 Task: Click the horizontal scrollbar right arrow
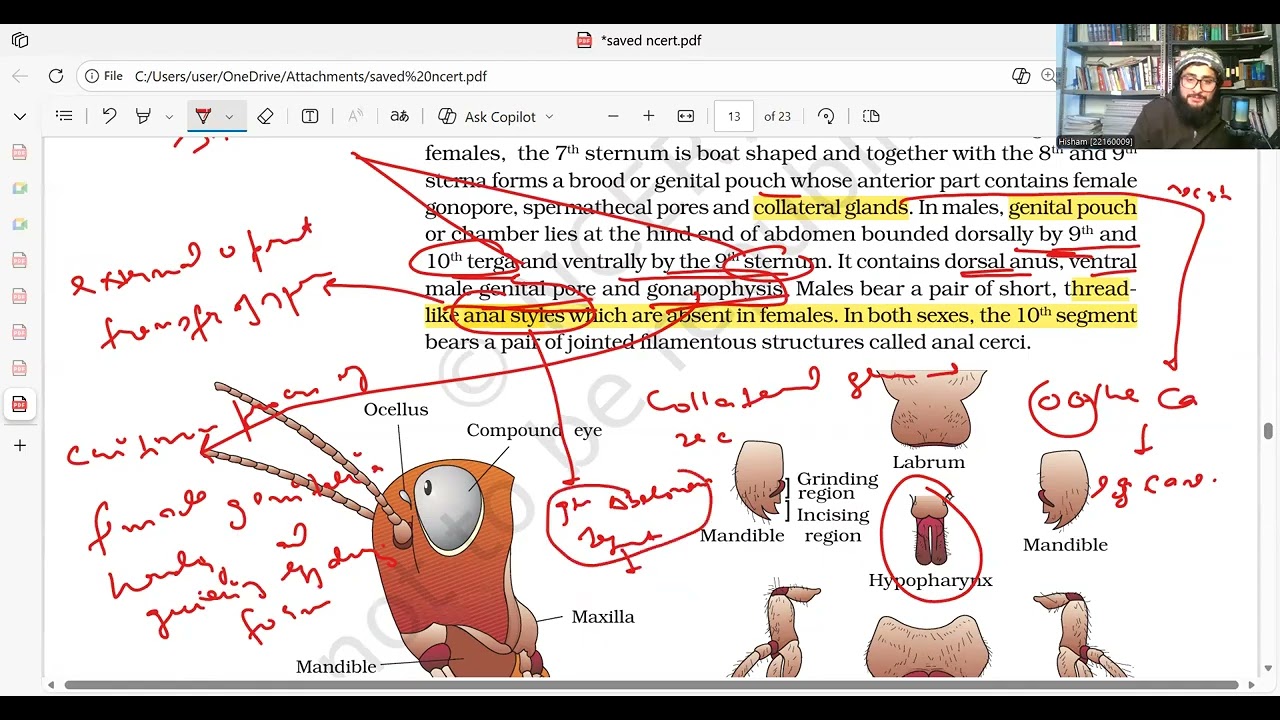tap(1252, 685)
